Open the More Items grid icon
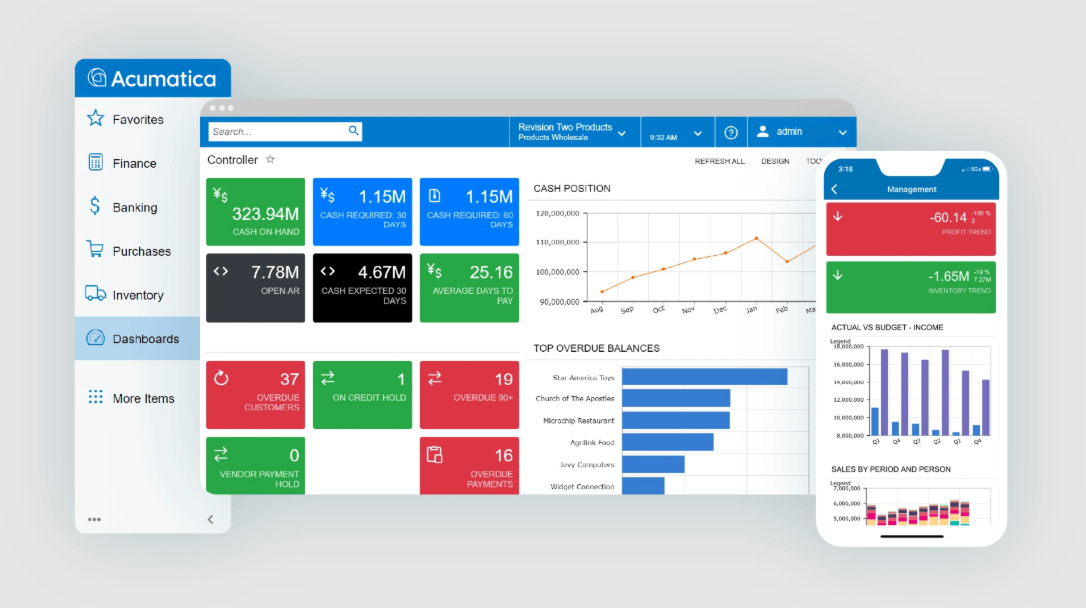1086x608 pixels. point(96,397)
